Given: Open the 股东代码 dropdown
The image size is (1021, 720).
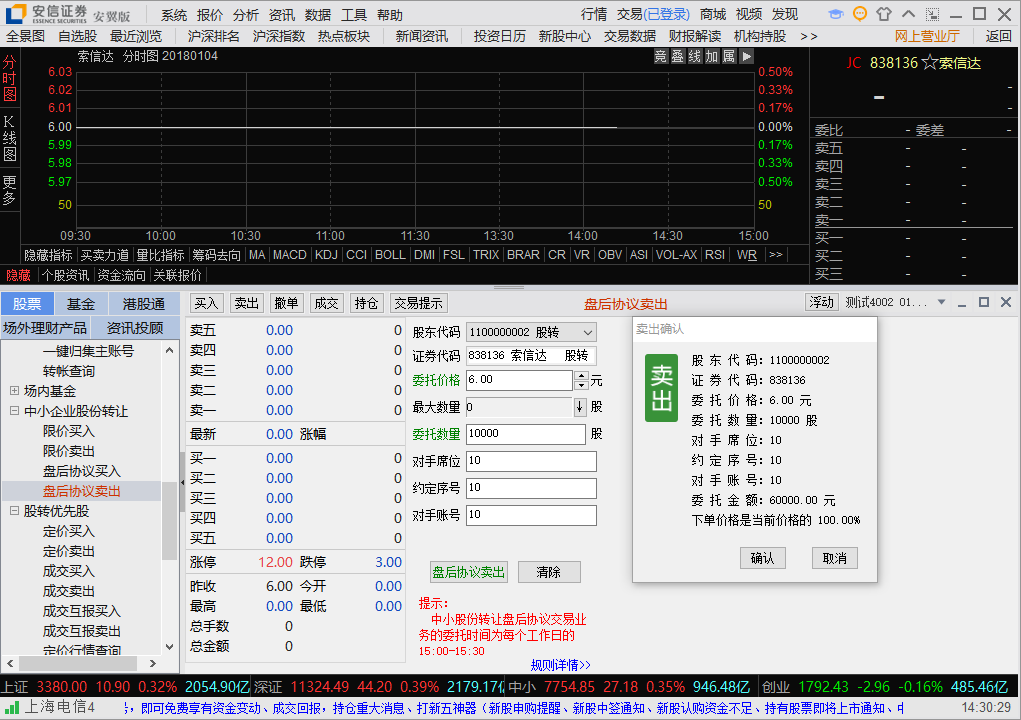Looking at the screenshot, I should coord(587,332).
